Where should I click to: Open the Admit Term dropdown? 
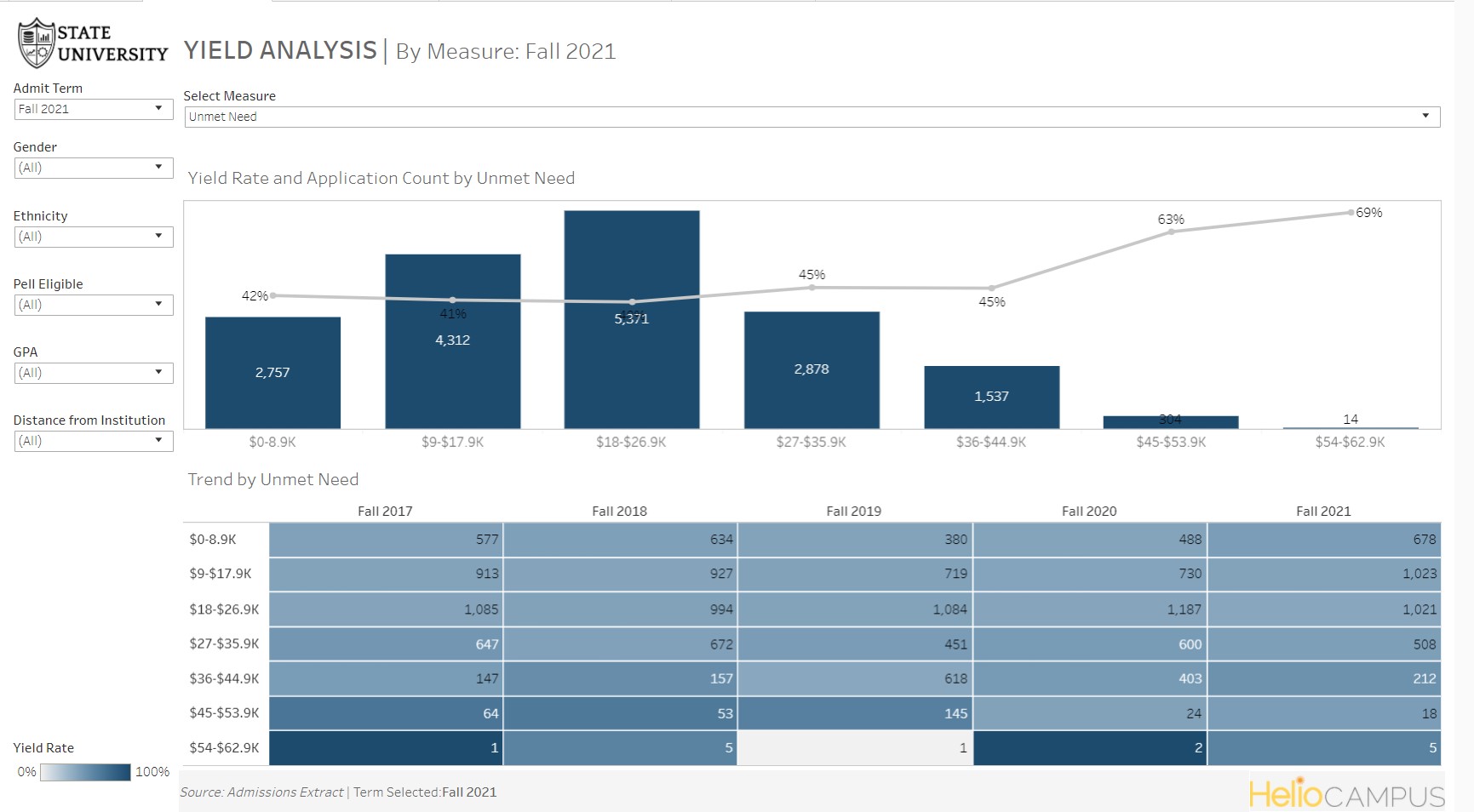coord(93,109)
